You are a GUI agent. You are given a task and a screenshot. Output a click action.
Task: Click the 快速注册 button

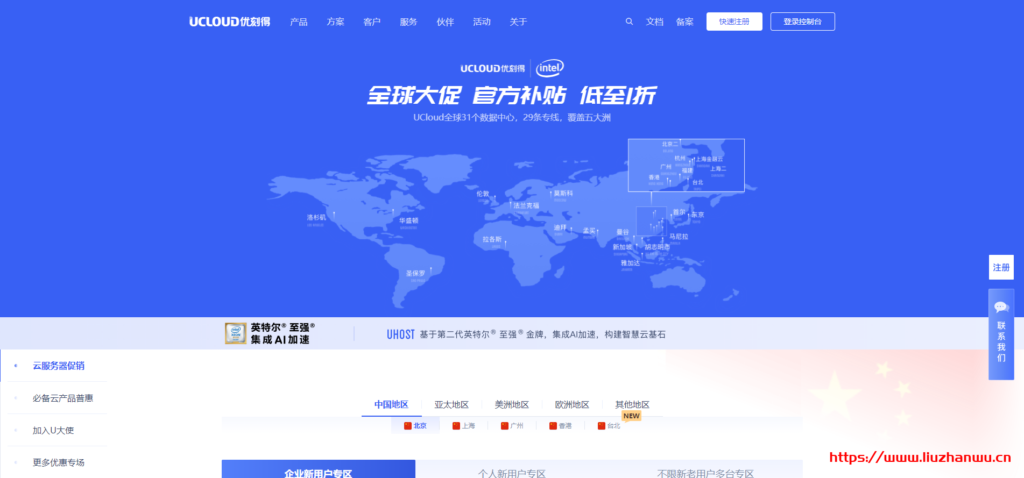click(733, 21)
